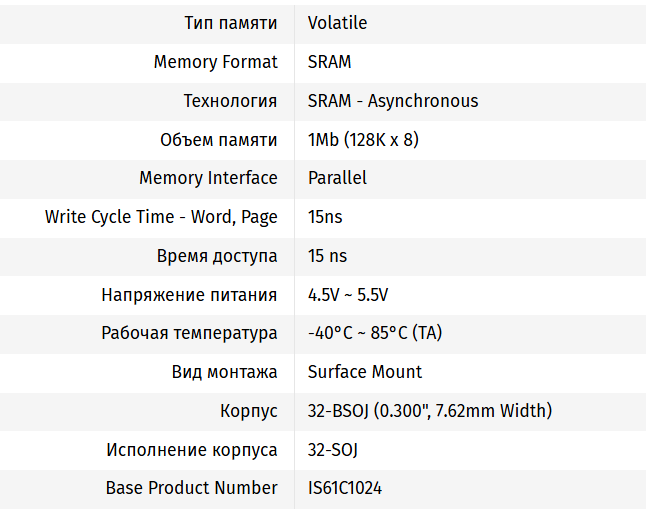646x512 pixels.
Task: Click the "Объем памяти" label
Action: pos(219,140)
